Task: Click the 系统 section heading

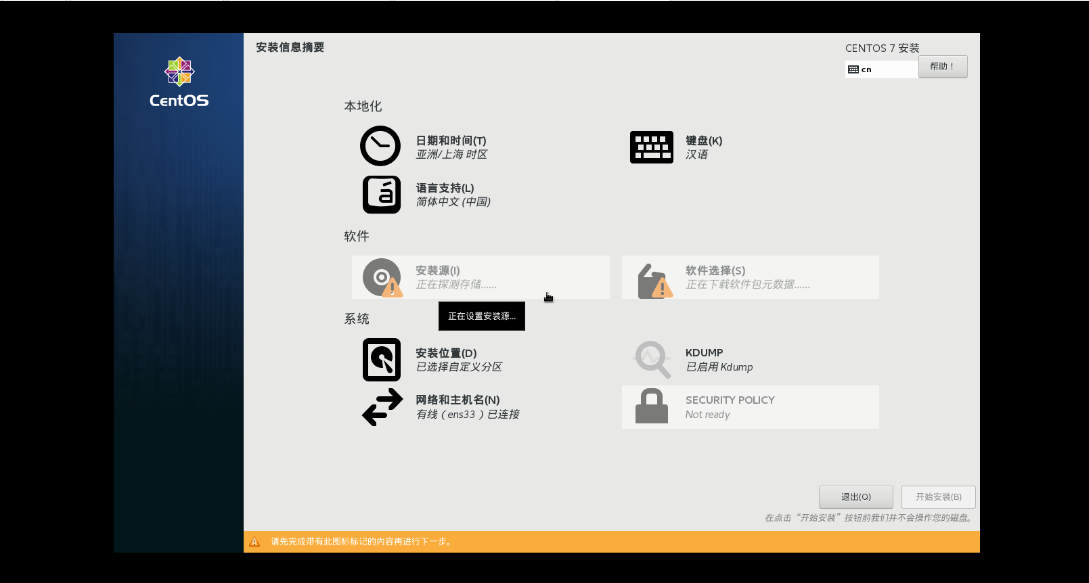Action: (356, 319)
